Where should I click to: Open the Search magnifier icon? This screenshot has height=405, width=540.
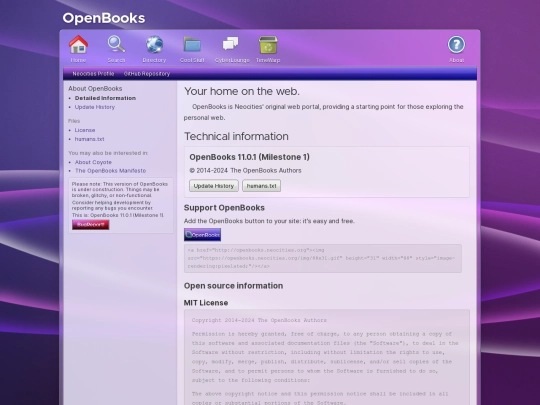(116, 44)
